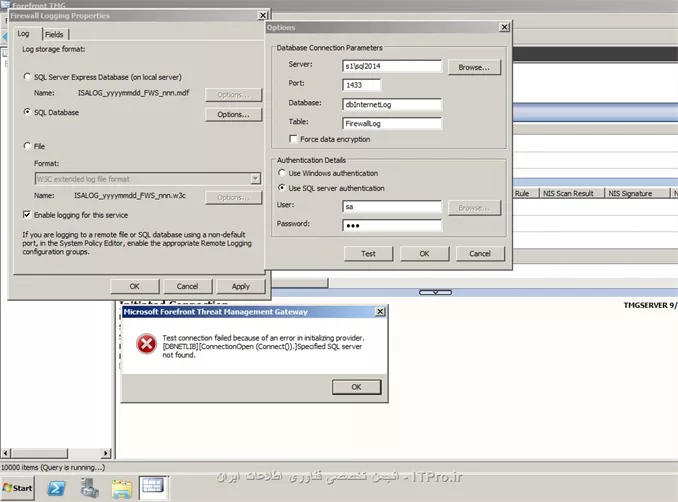Image resolution: width=678 pixels, height=502 pixels.
Task: Click the User input field
Action: coord(392,207)
